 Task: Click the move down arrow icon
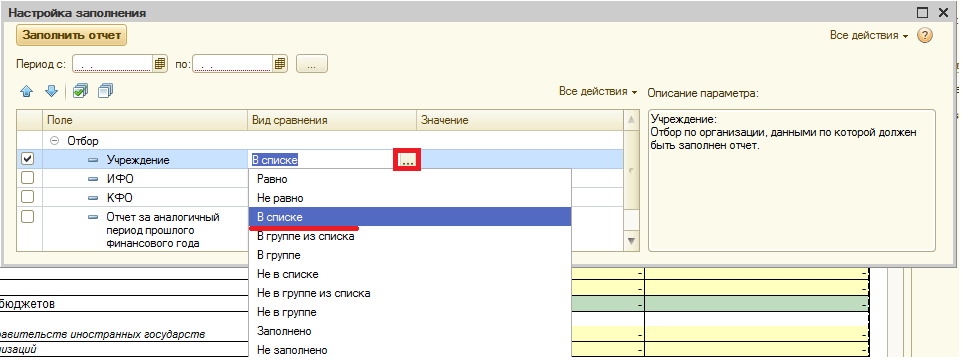[x=52, y=92]
